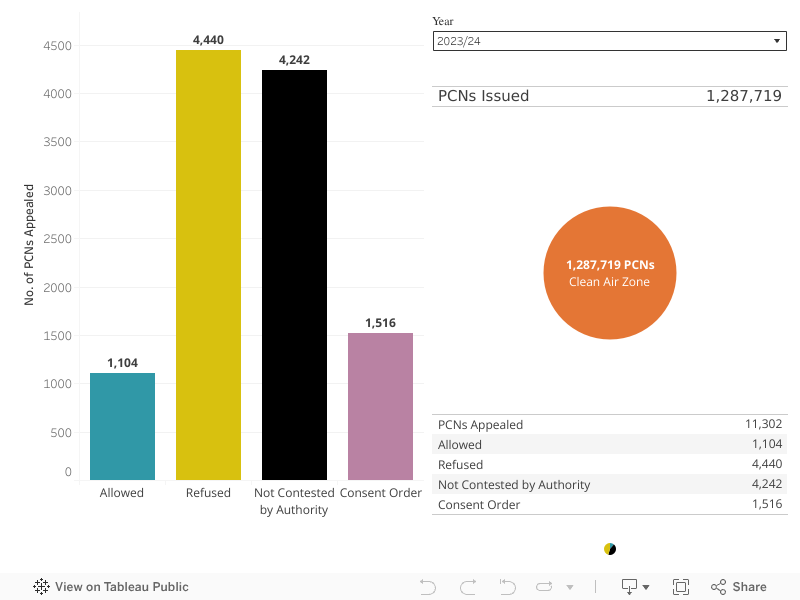Click the Share icon
Viewport: 800px width, 600px height.
[x=738, y=587]
